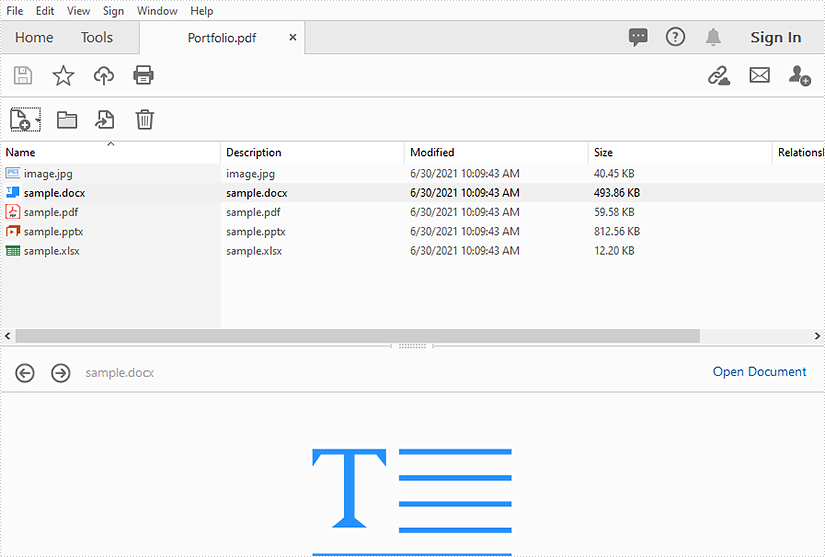Delete selected file with trash icon
825x557 pixels.
click(145, 119)
